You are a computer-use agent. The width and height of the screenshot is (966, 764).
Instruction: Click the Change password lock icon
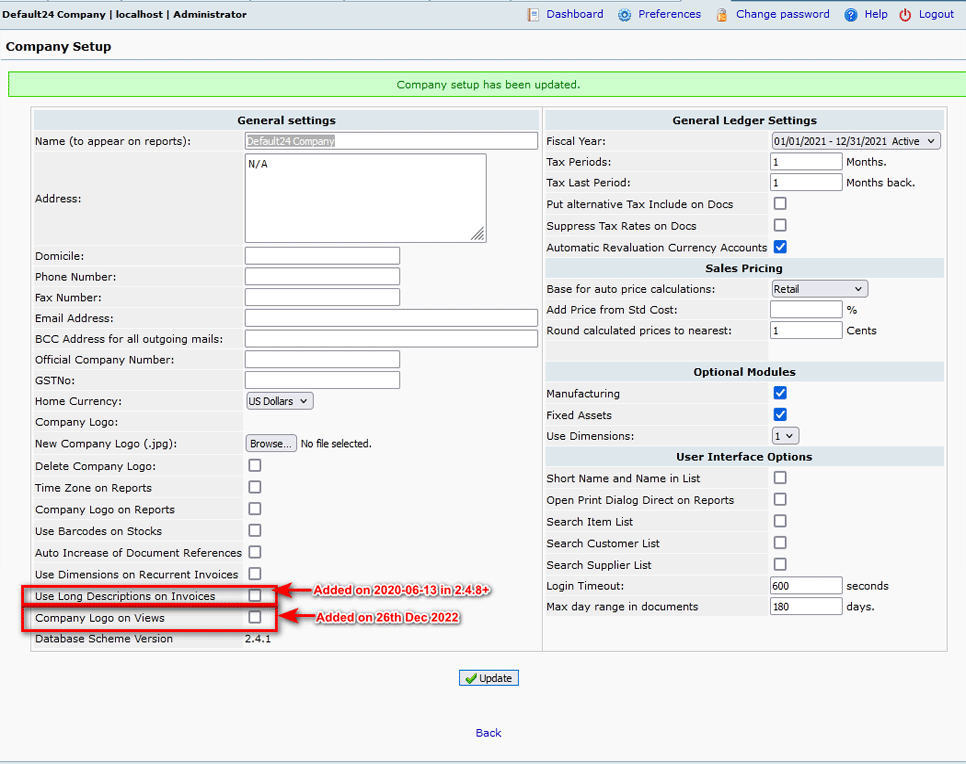pos(722,15)
